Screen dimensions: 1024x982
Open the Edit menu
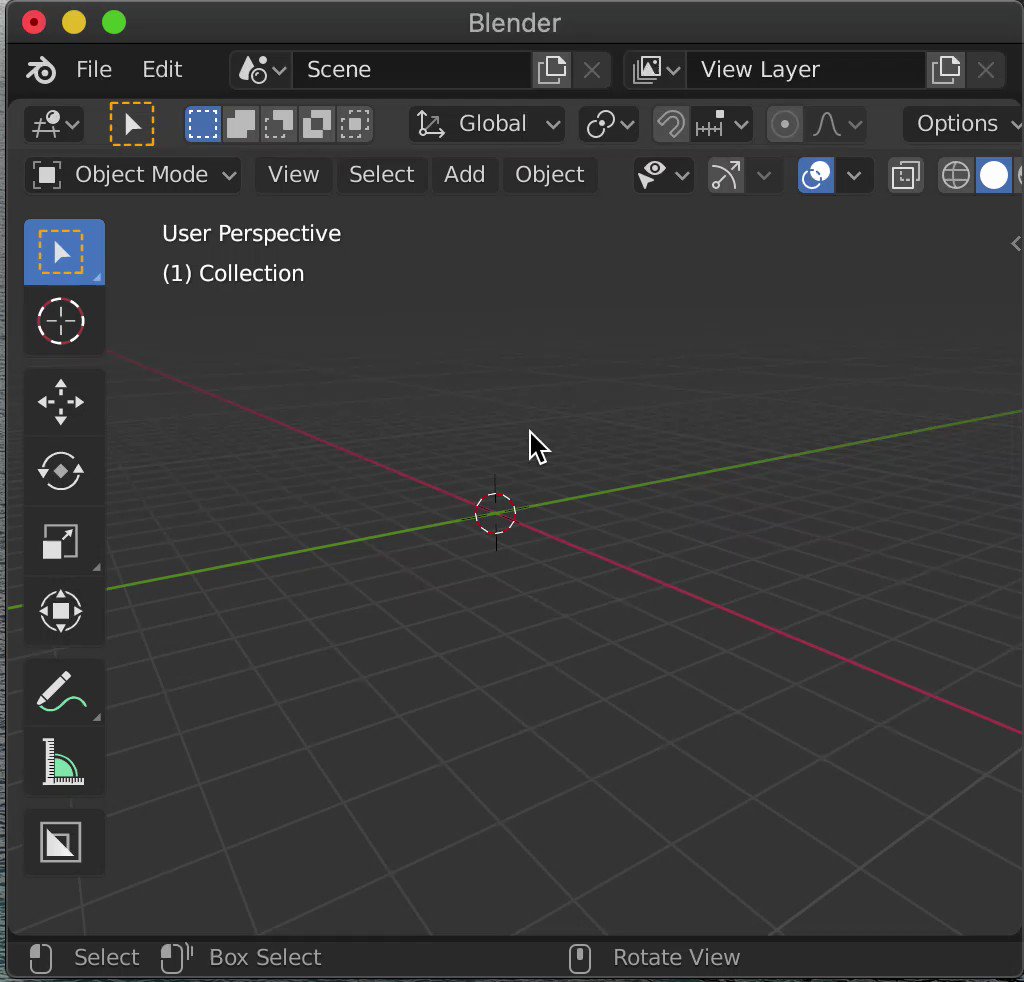pos(162,69)
